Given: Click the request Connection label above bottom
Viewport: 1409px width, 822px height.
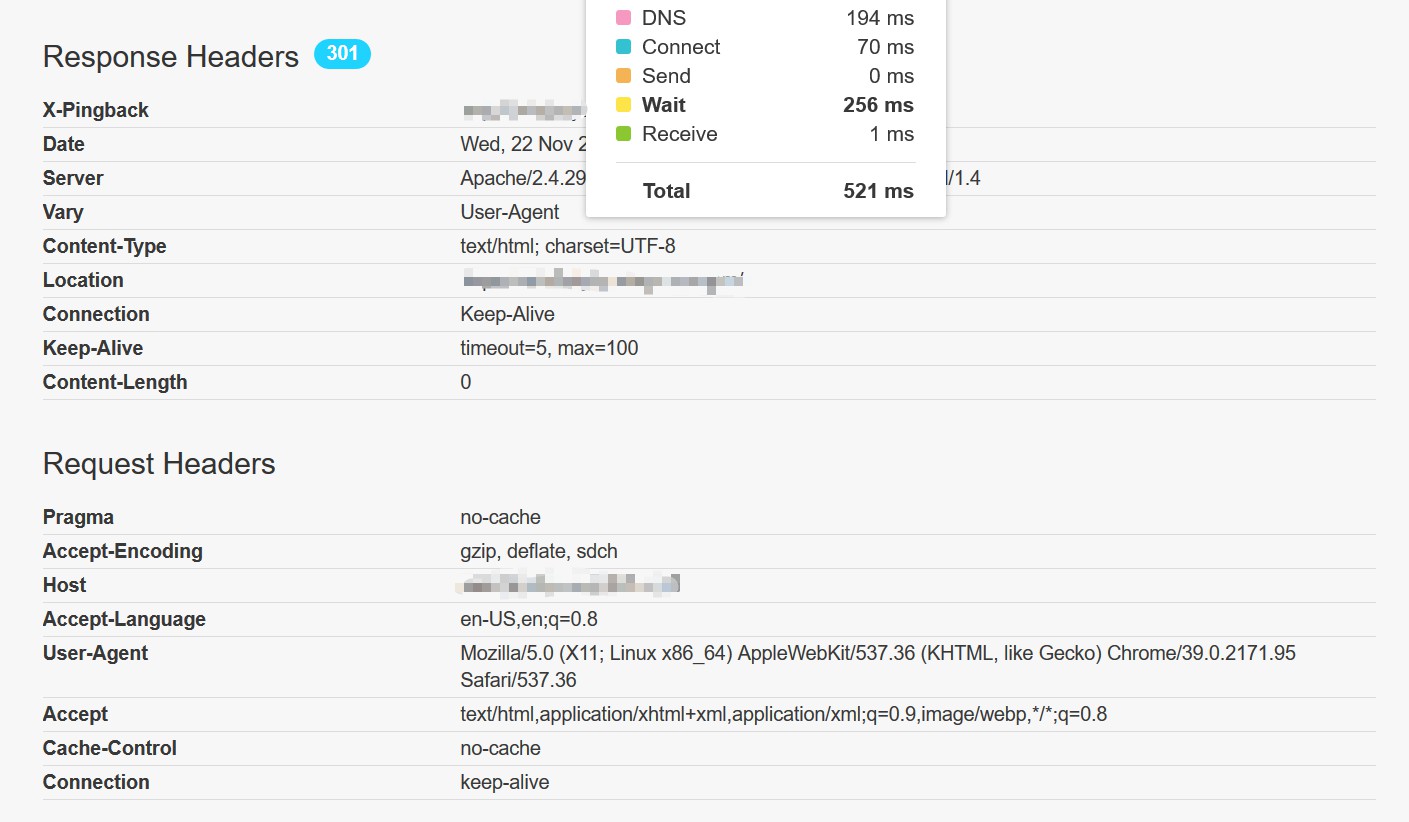Looking at the screenshot, I should 96,782.
